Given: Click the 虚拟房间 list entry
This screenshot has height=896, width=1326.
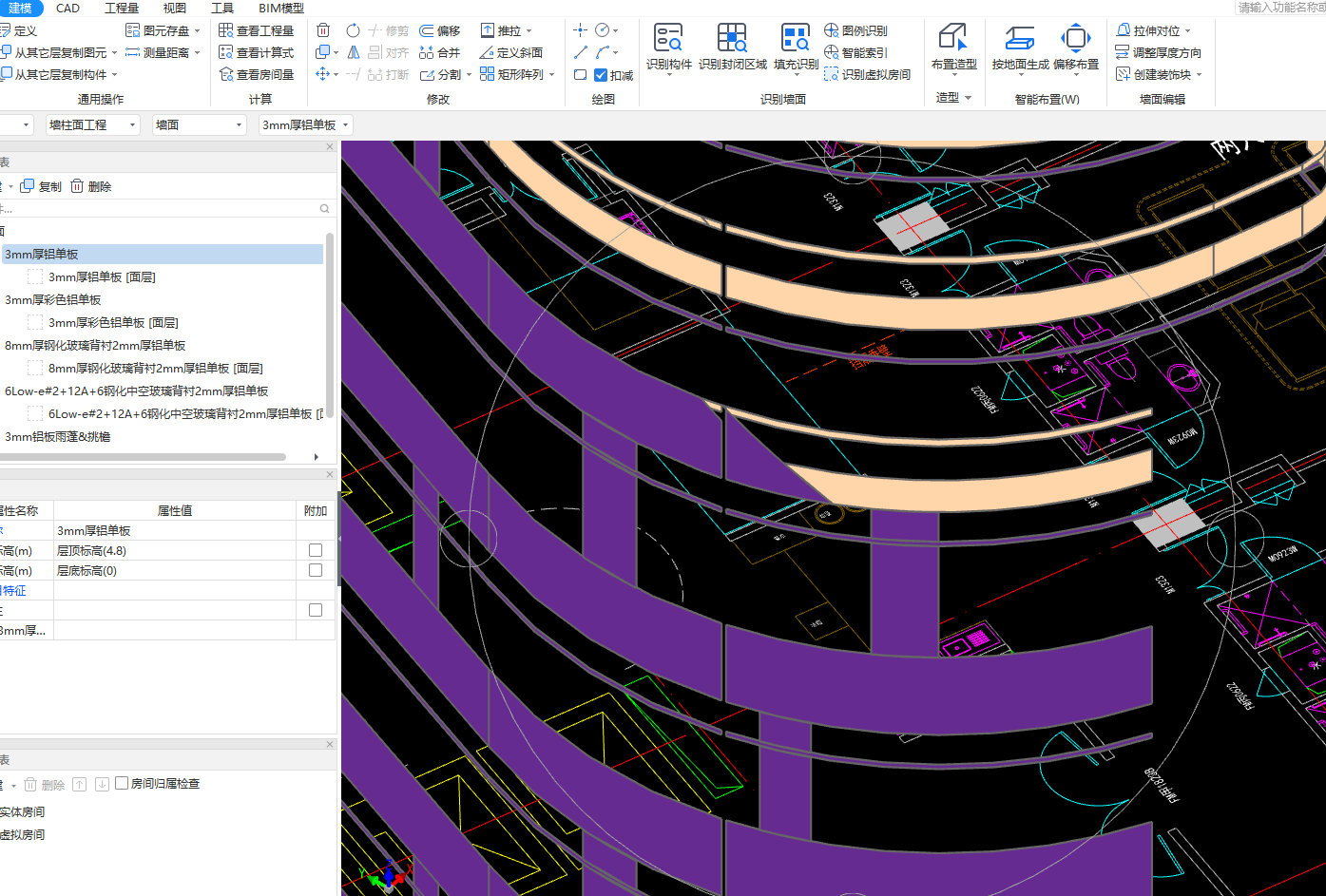Looking at the screenshot, I should (x=22, y=834).
